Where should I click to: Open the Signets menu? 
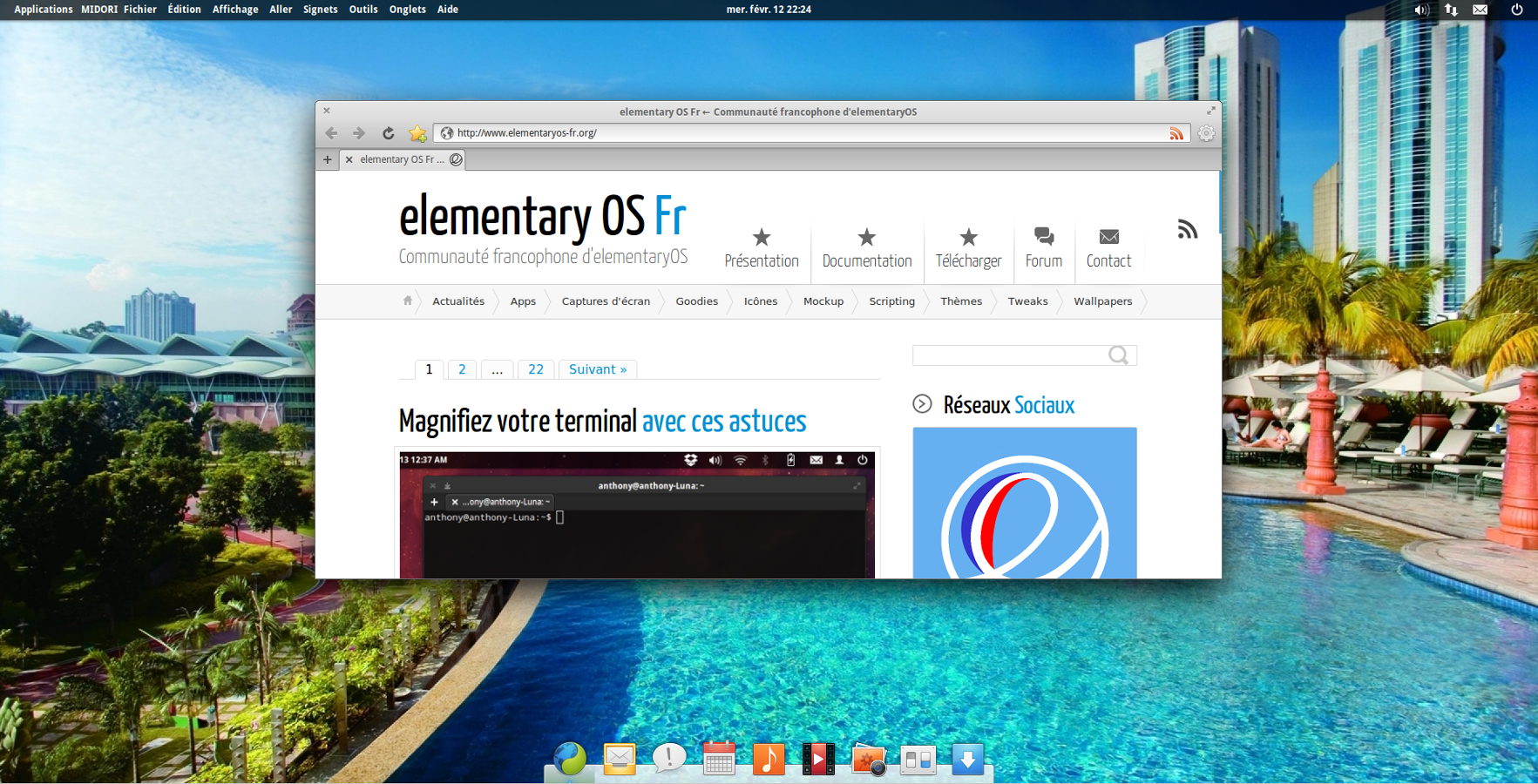pos(320,10)
